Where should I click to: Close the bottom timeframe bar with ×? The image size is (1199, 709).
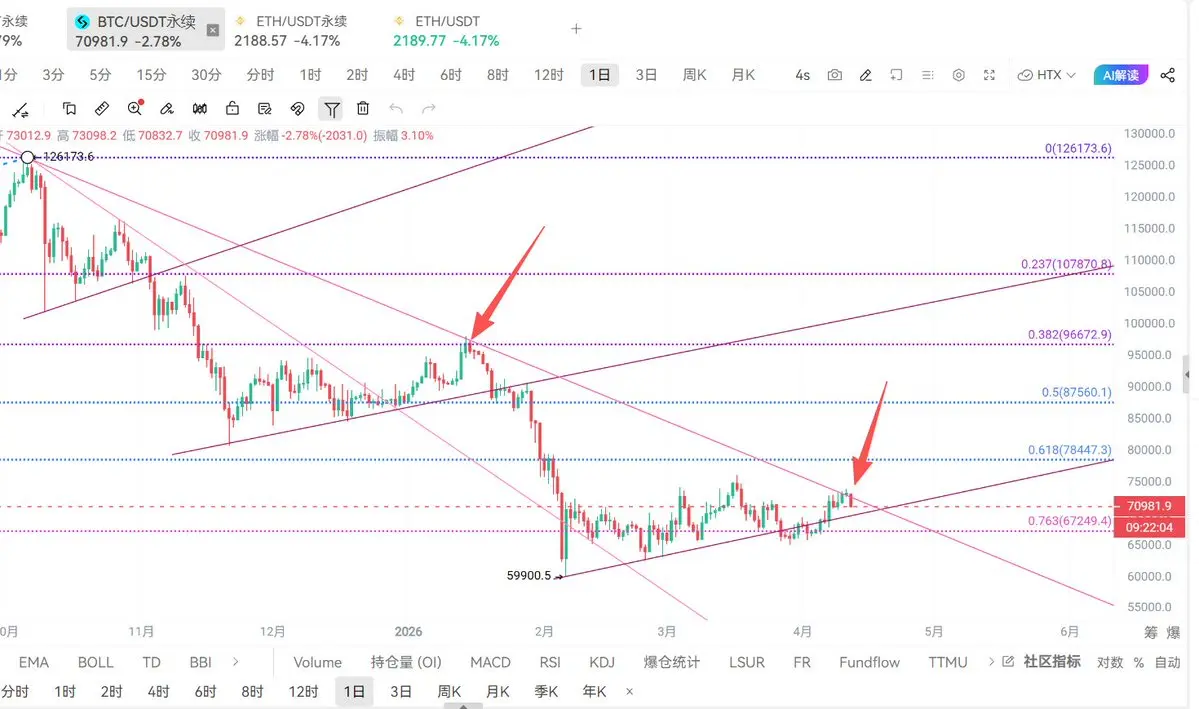point(629,691)
